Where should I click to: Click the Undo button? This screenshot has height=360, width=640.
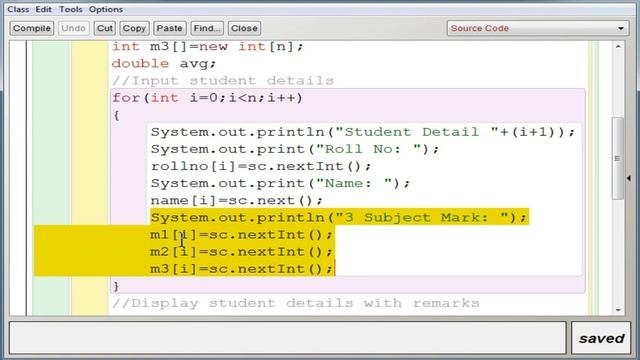point(73,28)
